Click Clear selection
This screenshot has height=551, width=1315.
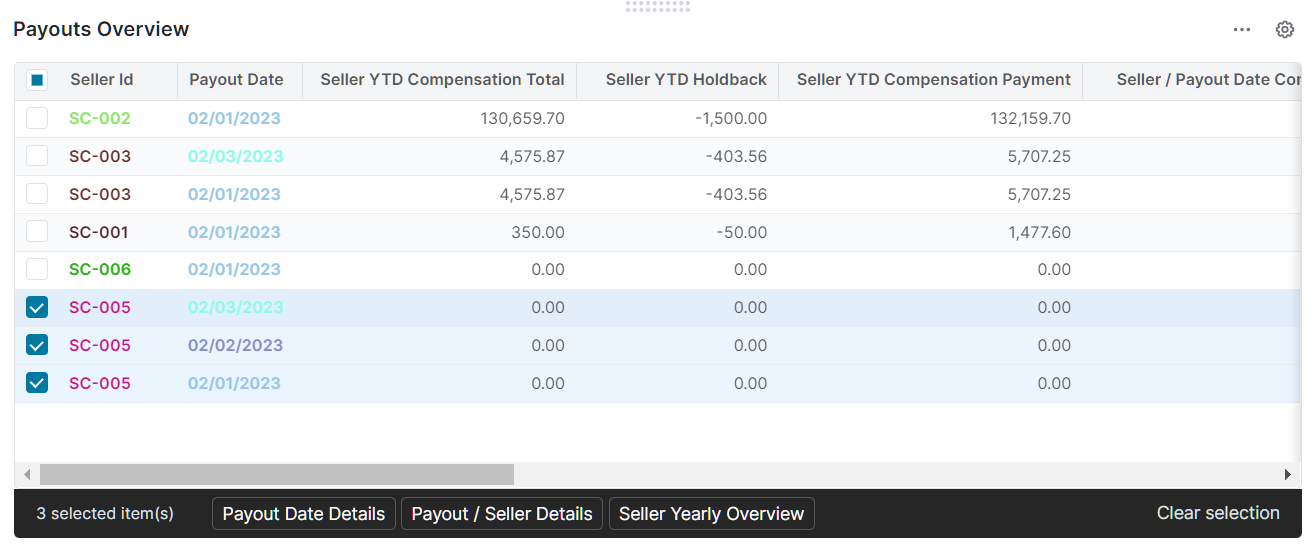(1218, 513)
